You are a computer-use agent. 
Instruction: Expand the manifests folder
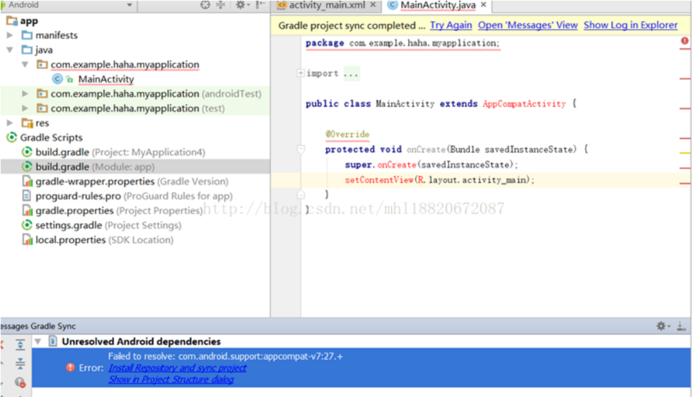[x=10, y=35]
